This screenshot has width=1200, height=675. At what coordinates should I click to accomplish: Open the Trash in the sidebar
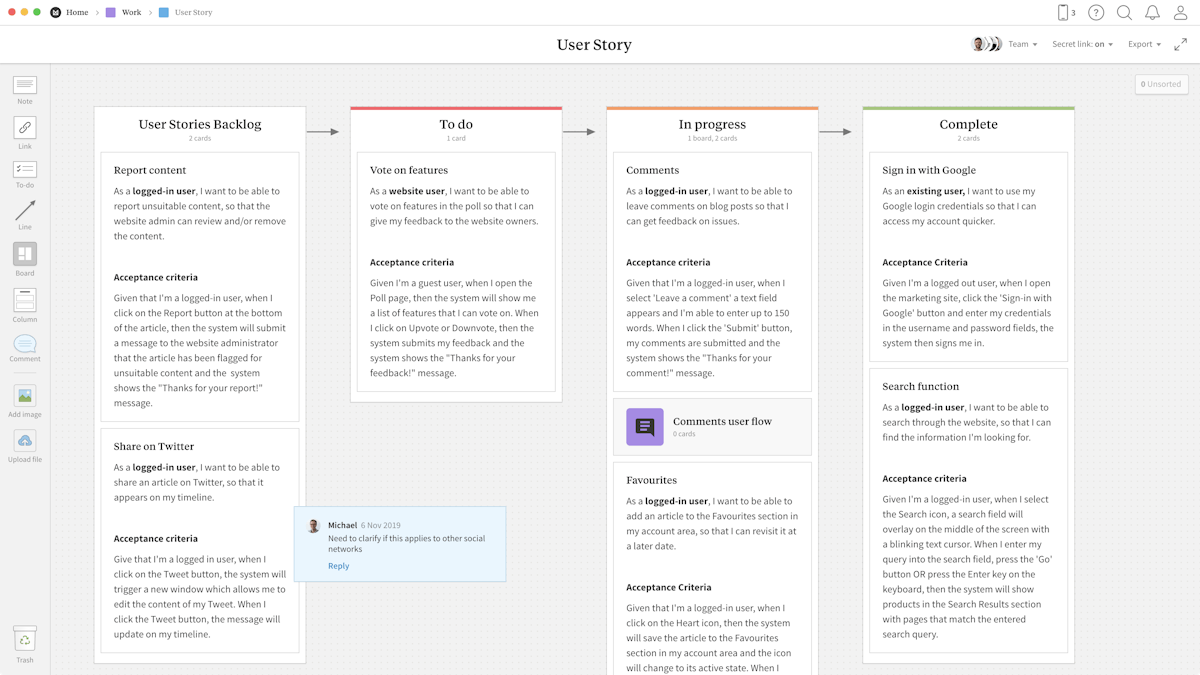click(24, 640)
